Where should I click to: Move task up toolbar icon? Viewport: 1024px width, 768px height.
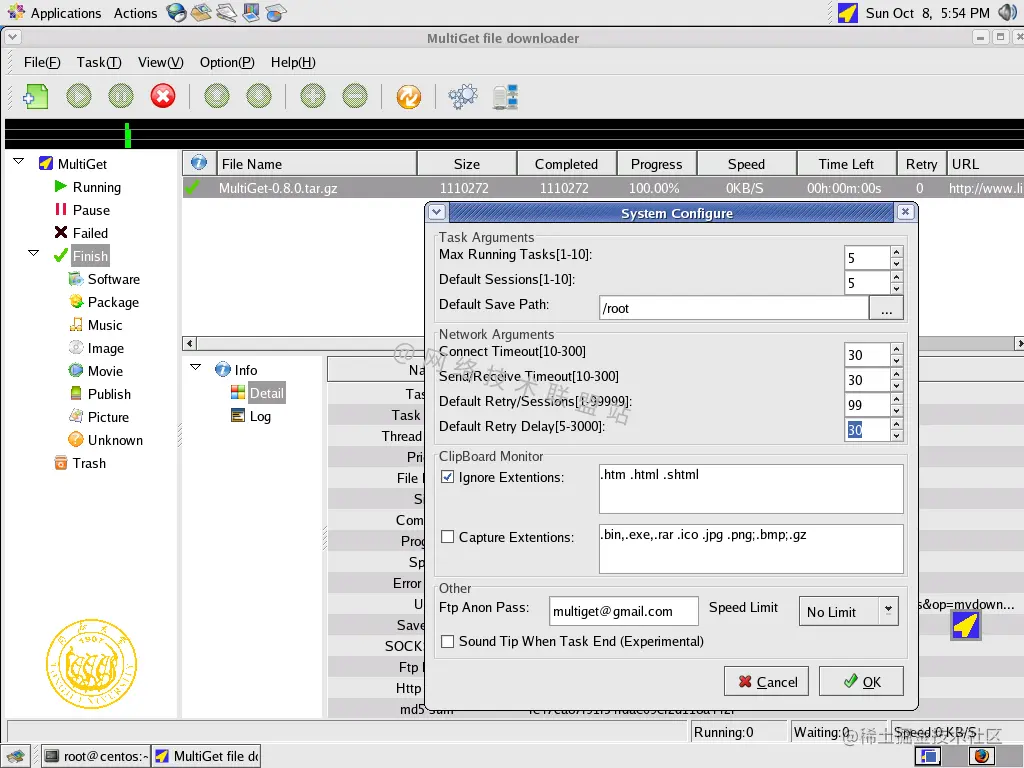(217, 97)
